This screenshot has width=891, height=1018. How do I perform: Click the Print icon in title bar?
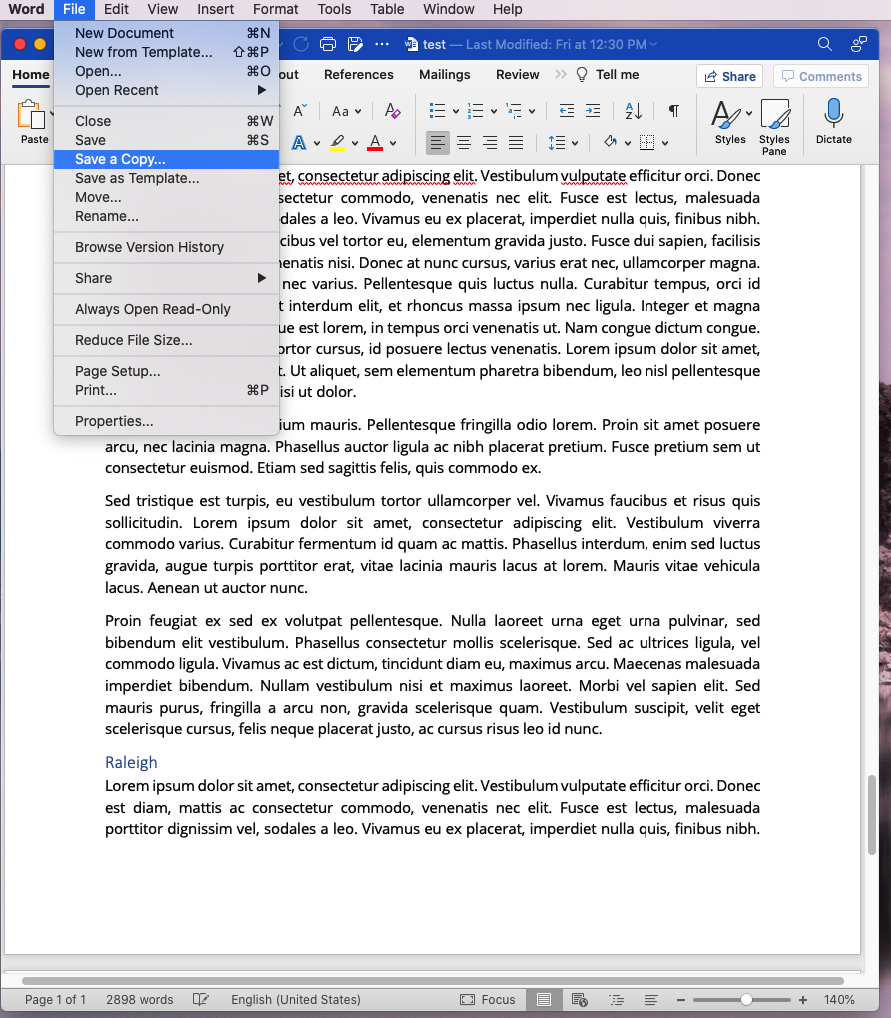pyautogui.click(x=328, y=44)
